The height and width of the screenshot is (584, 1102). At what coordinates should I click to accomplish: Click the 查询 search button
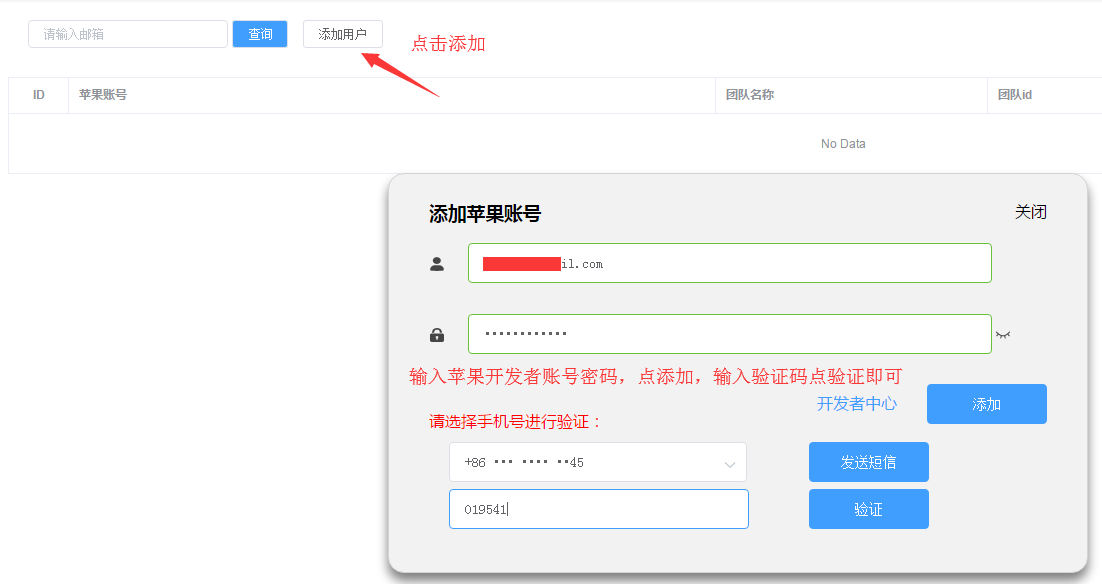260,34
